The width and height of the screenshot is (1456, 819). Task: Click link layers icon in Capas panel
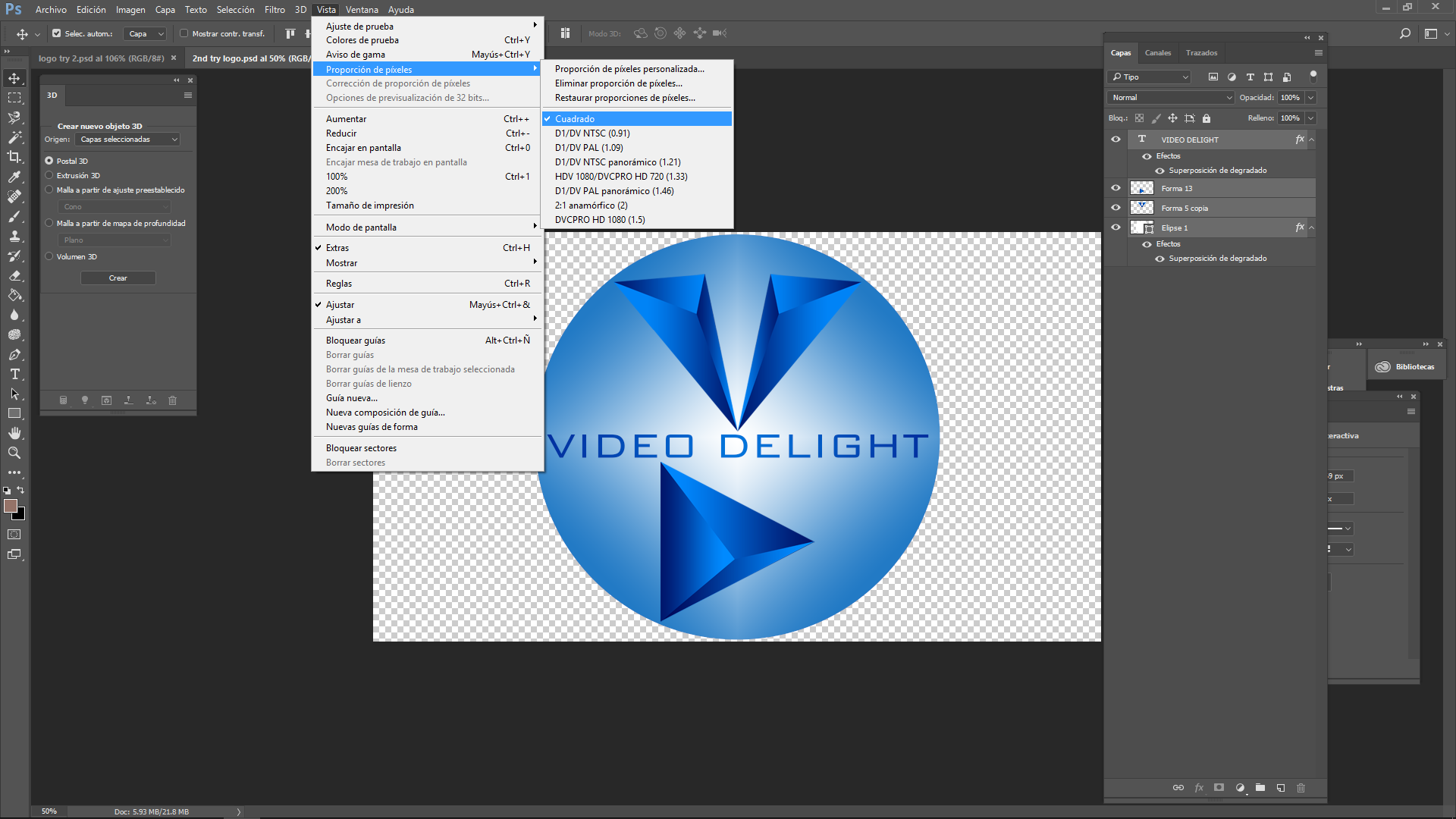tap(1178, 788)
